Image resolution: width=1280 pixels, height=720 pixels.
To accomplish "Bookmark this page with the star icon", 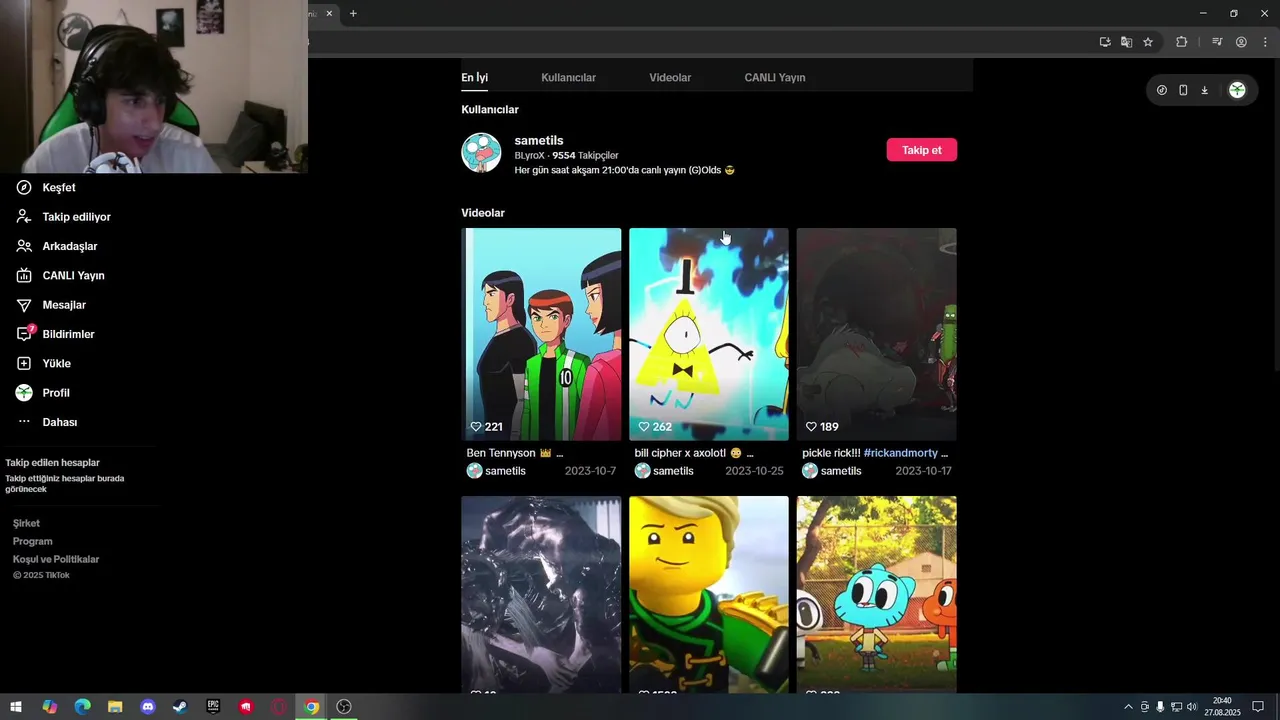I will [1148, 42].
